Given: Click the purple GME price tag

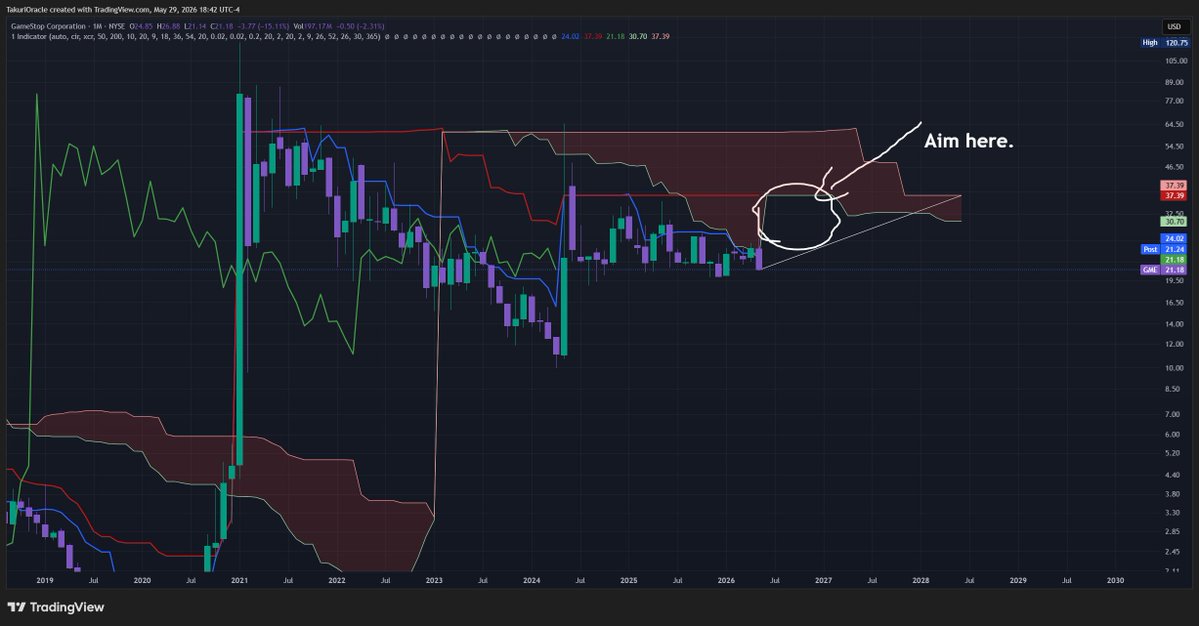Looking at the screenshot, I should (x=1165, y=270).
